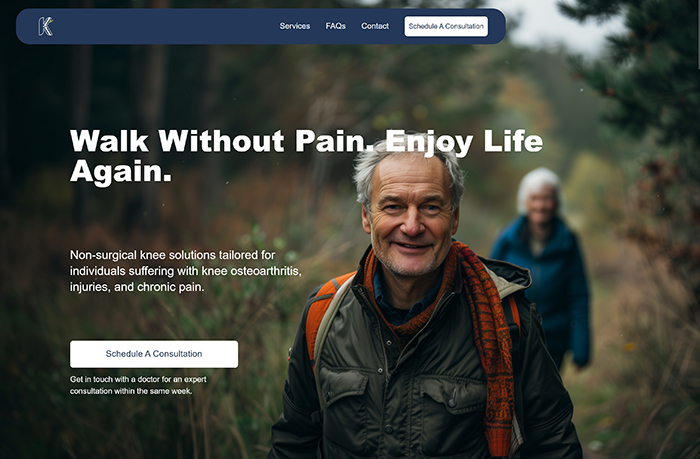700x459 pixels.
Task: Click the 'Get in touch with a doctor' caption
Action: point(138,385)
